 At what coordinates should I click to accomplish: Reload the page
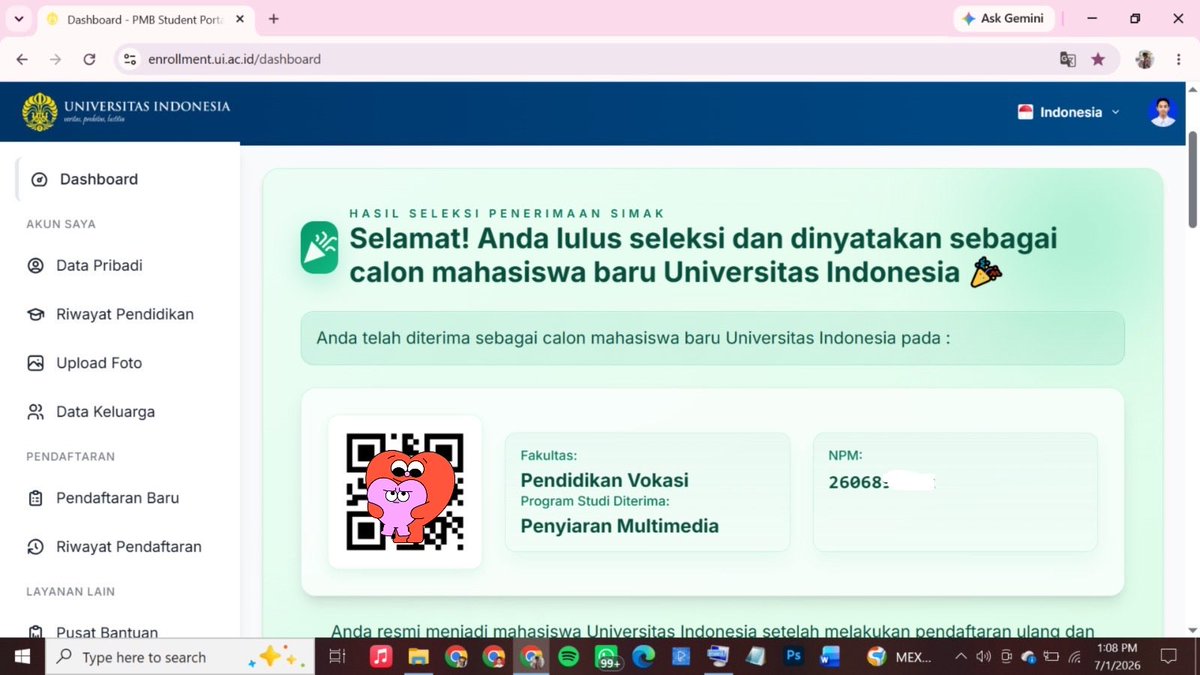[89, 59]
